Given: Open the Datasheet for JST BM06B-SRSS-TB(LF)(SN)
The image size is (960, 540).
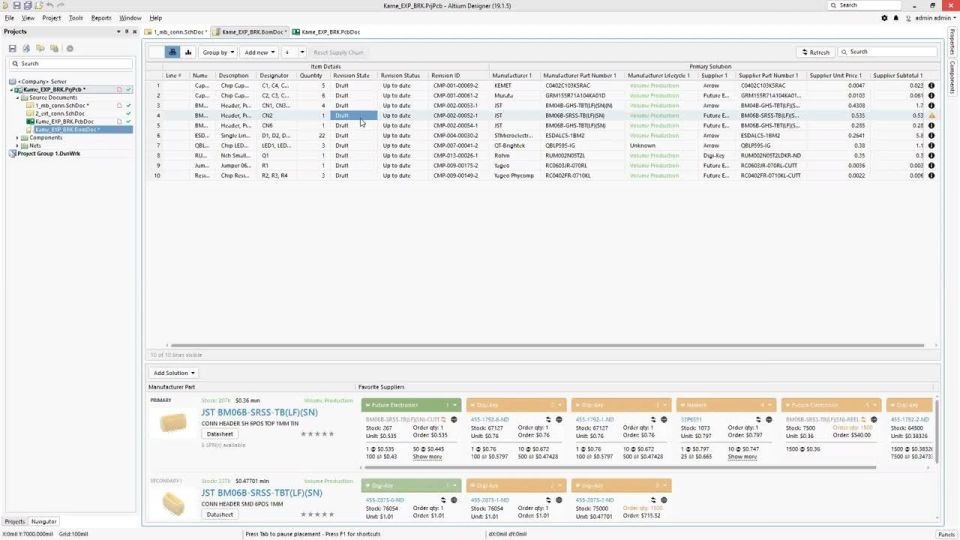Looking at the screenshot, I should point(220,434).
